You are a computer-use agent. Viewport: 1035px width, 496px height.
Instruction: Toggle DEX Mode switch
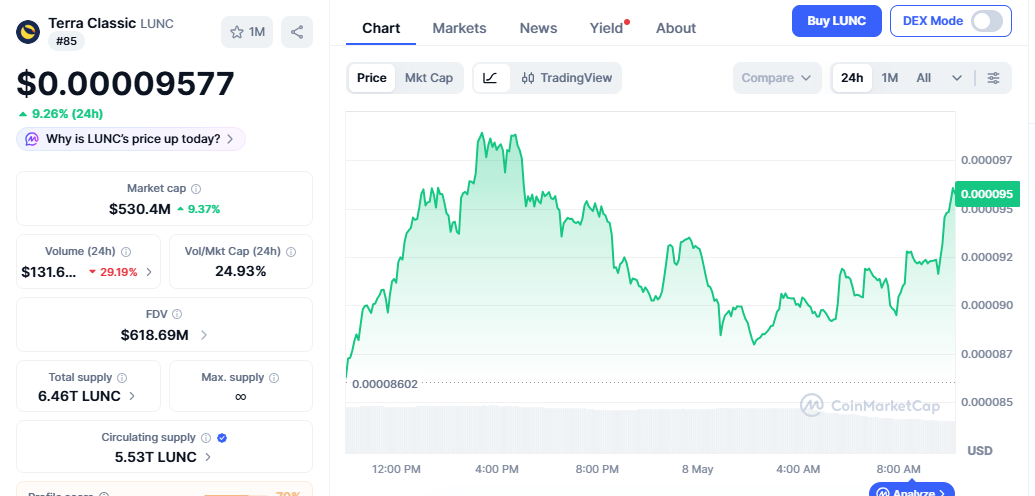(987, 21)
